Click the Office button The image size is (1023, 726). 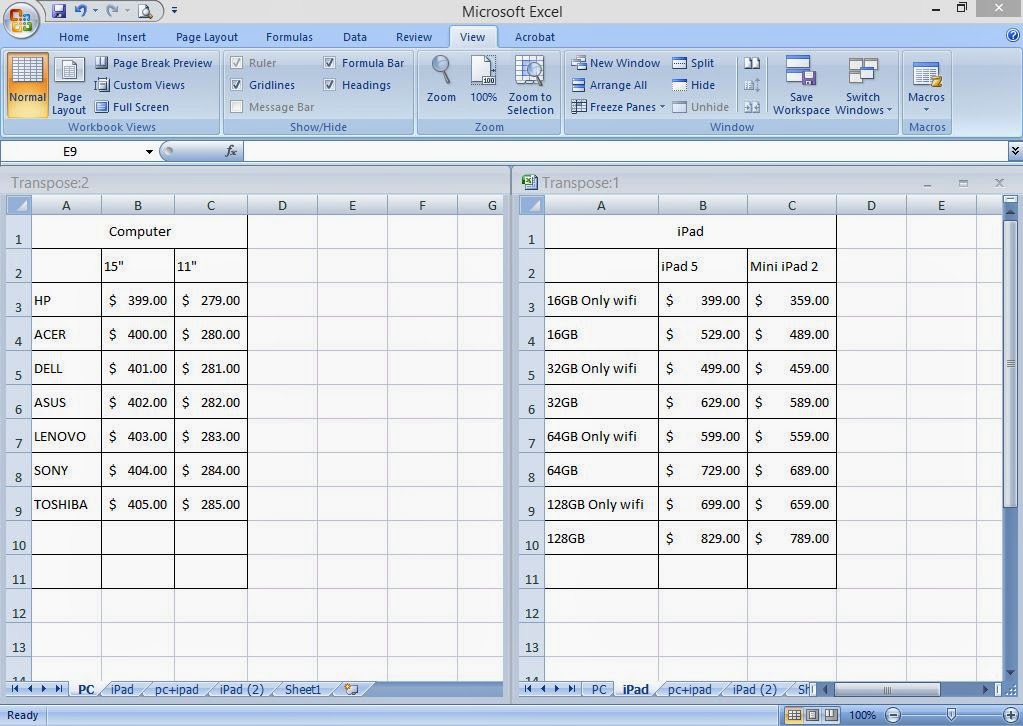coord(21,20)
